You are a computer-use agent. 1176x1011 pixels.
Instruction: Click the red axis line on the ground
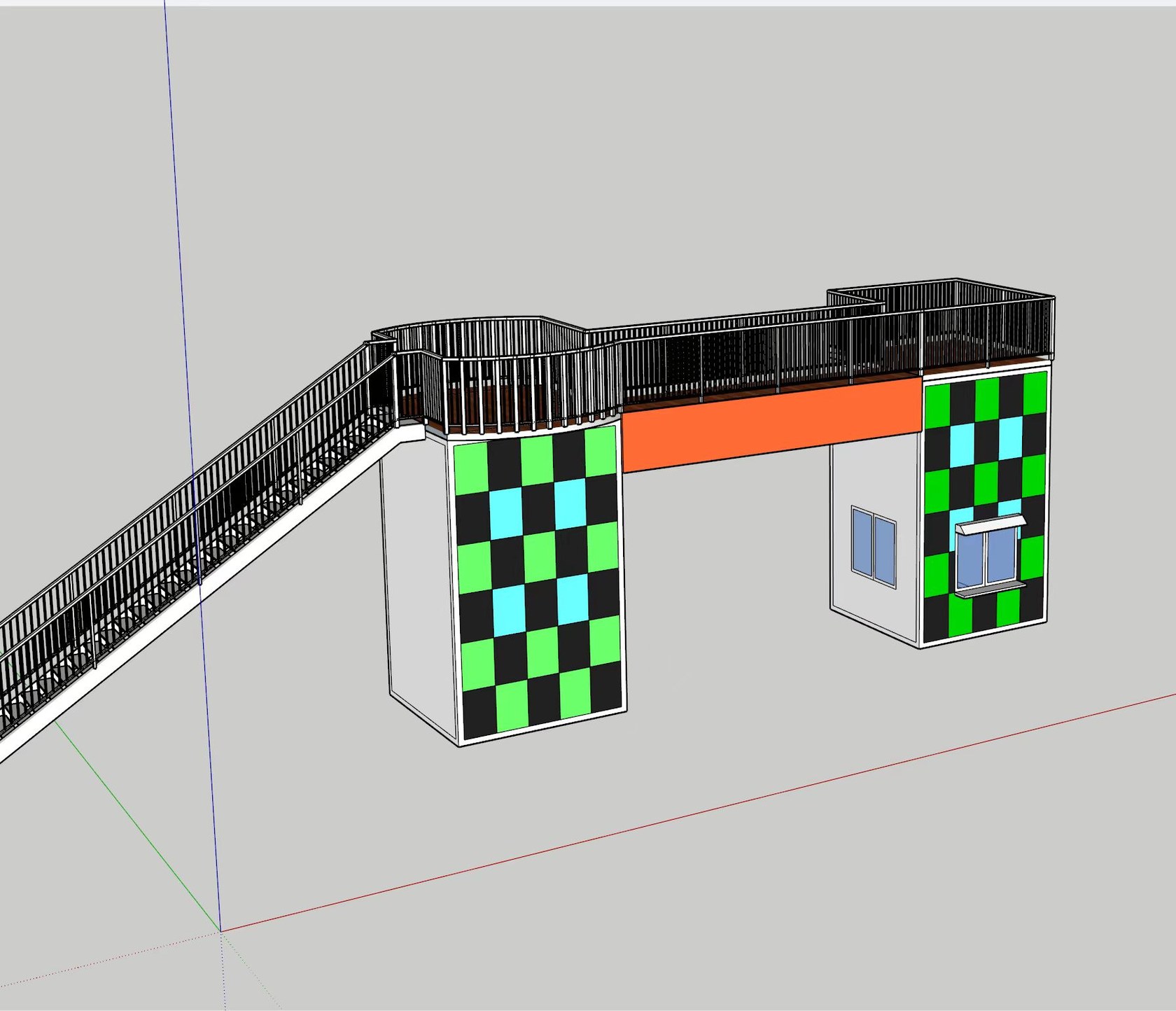[700, 813]
